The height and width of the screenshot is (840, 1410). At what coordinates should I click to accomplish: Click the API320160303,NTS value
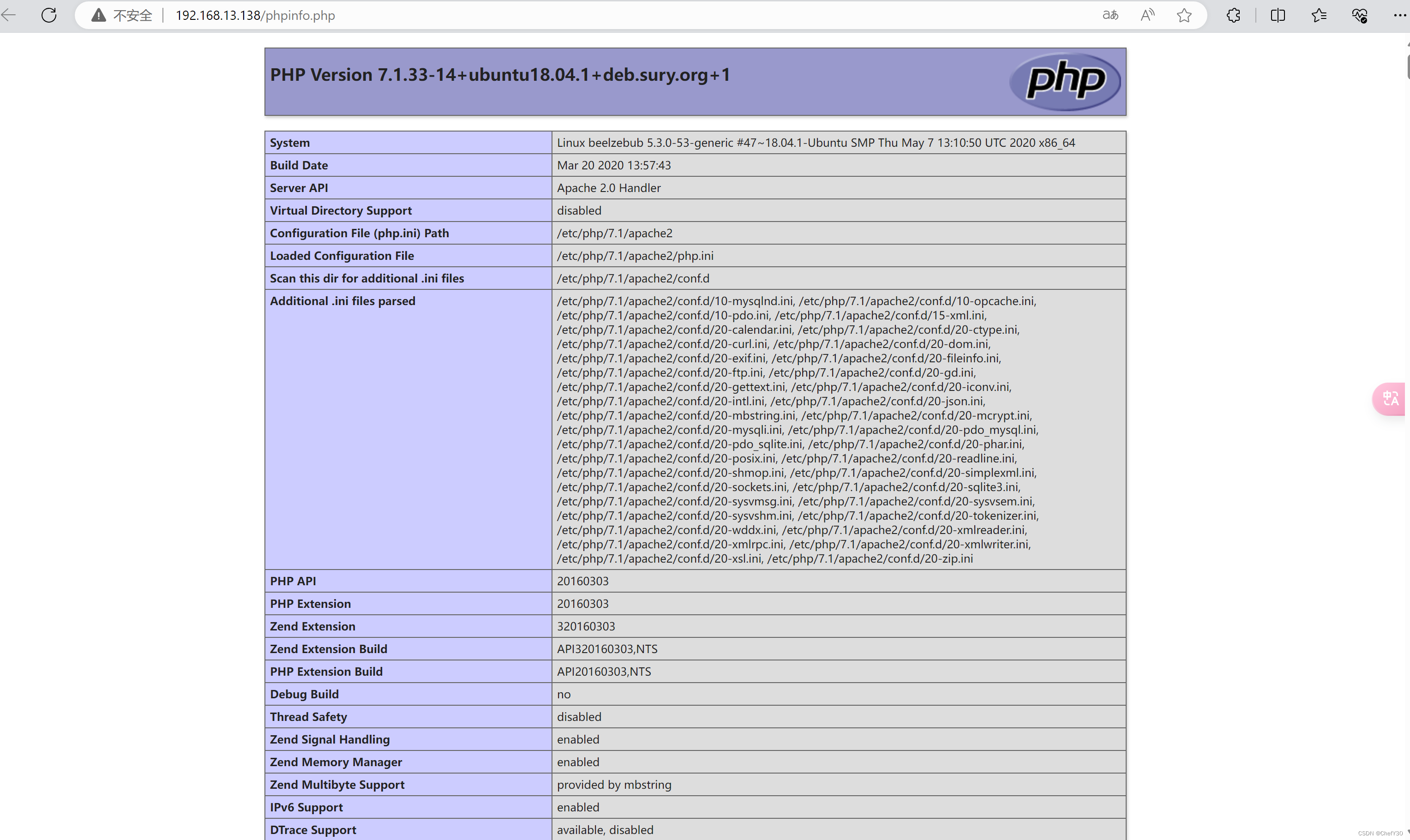(x=607, y=648)
